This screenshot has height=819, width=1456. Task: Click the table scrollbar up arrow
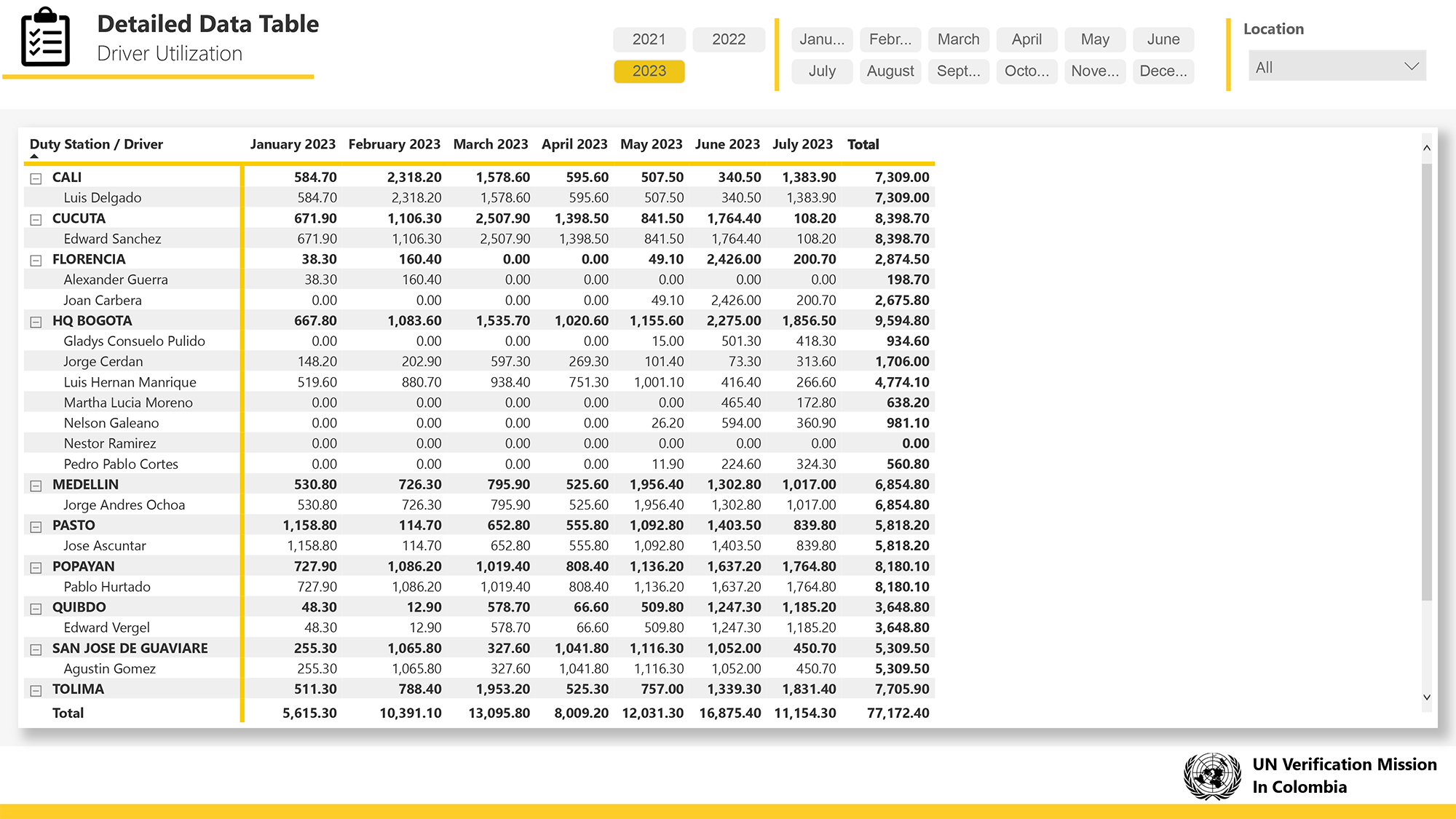(1427, 148)
